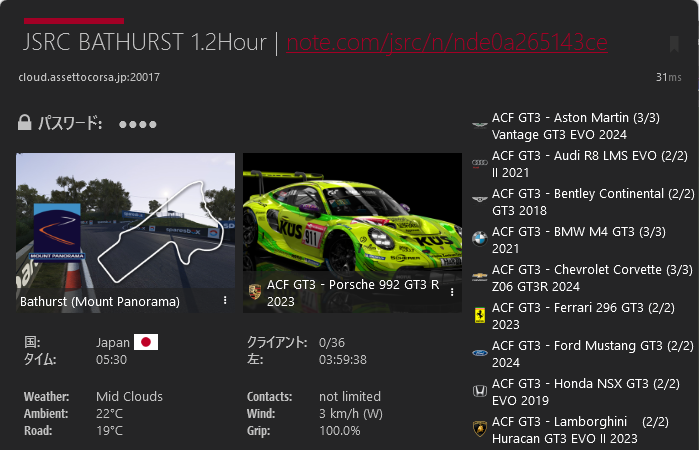Click the ACF GT3 - Porsche 992 GT3 R caption

pos(353,293)
